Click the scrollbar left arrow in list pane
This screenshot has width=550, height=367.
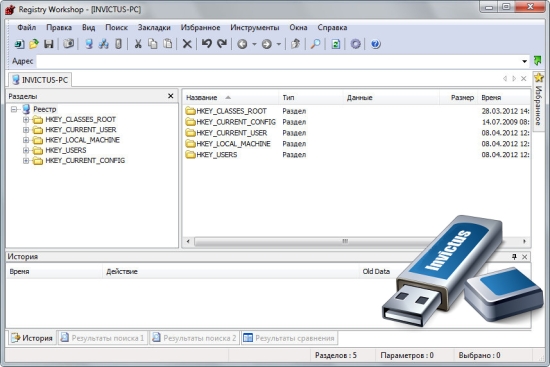pos(188,241)
